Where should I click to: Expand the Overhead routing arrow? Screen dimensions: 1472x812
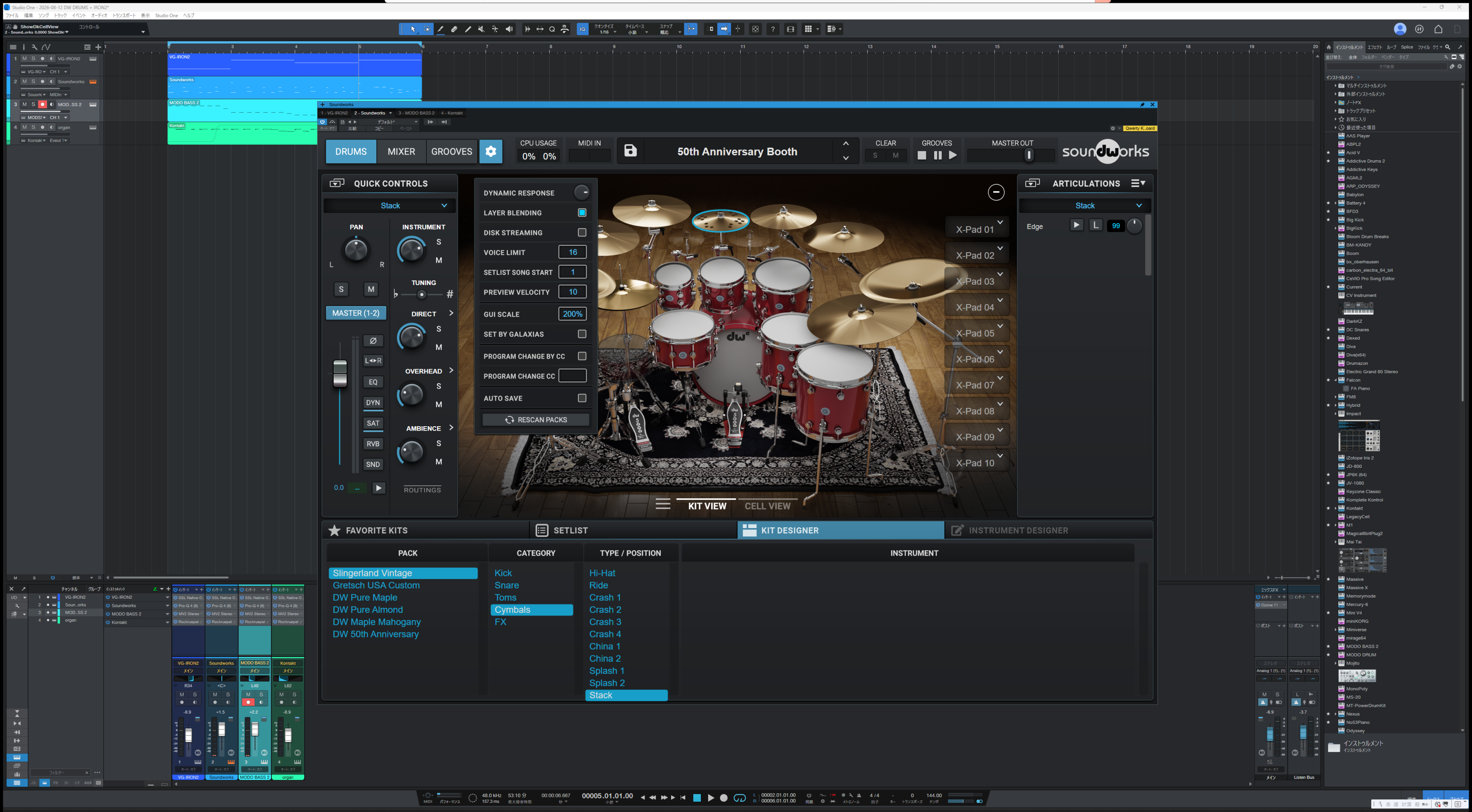451,370
